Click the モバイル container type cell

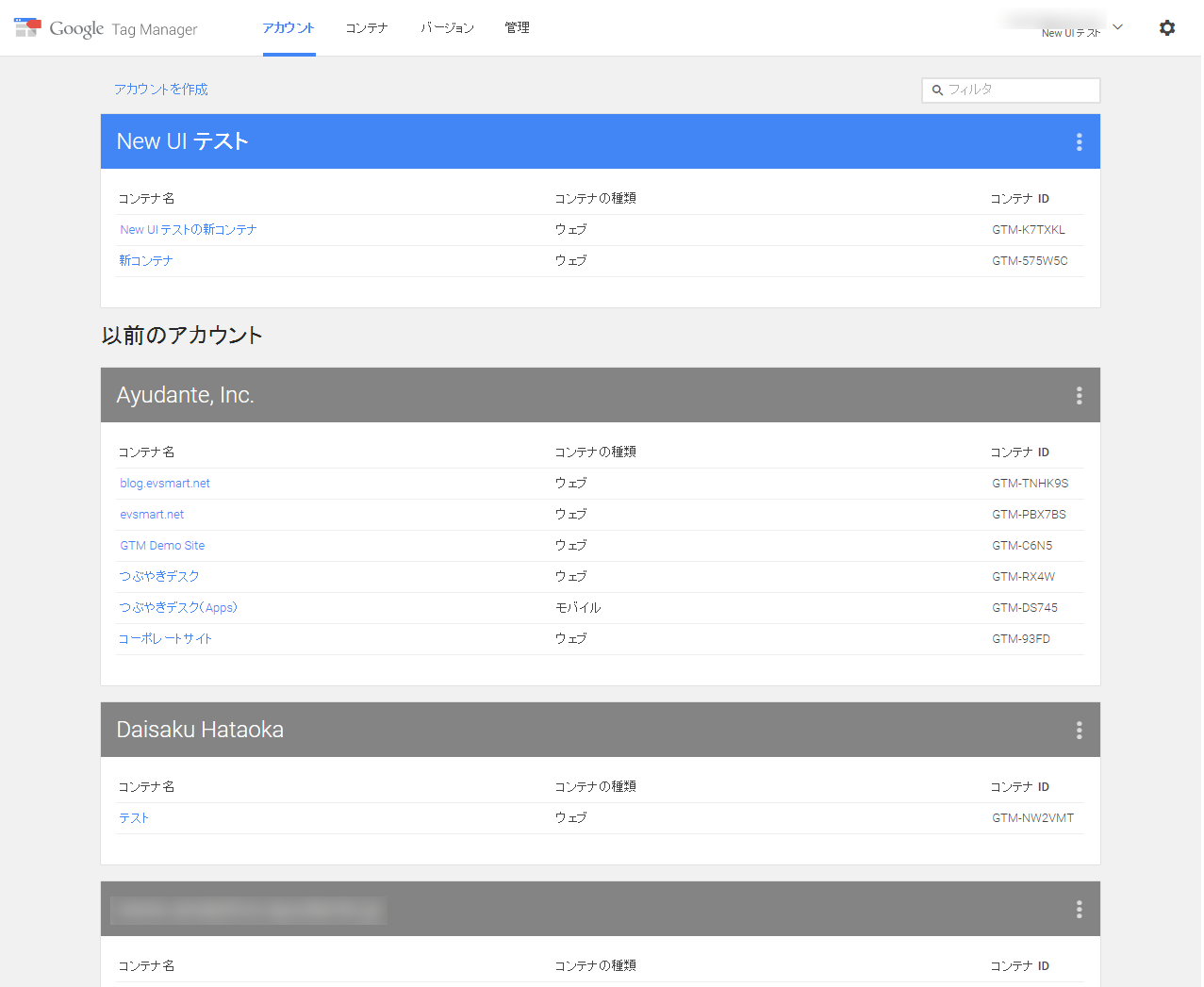click(x=578, y=608)
